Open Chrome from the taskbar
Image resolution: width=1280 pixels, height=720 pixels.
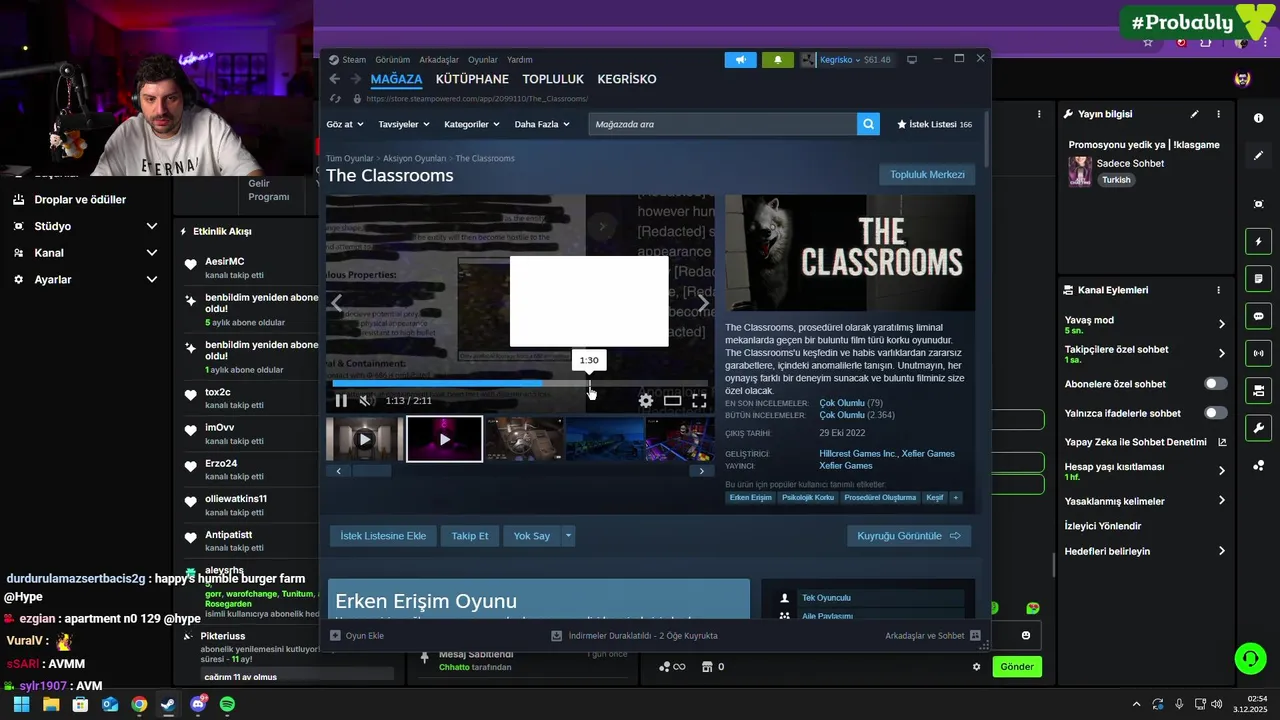[x=139, y=704]
